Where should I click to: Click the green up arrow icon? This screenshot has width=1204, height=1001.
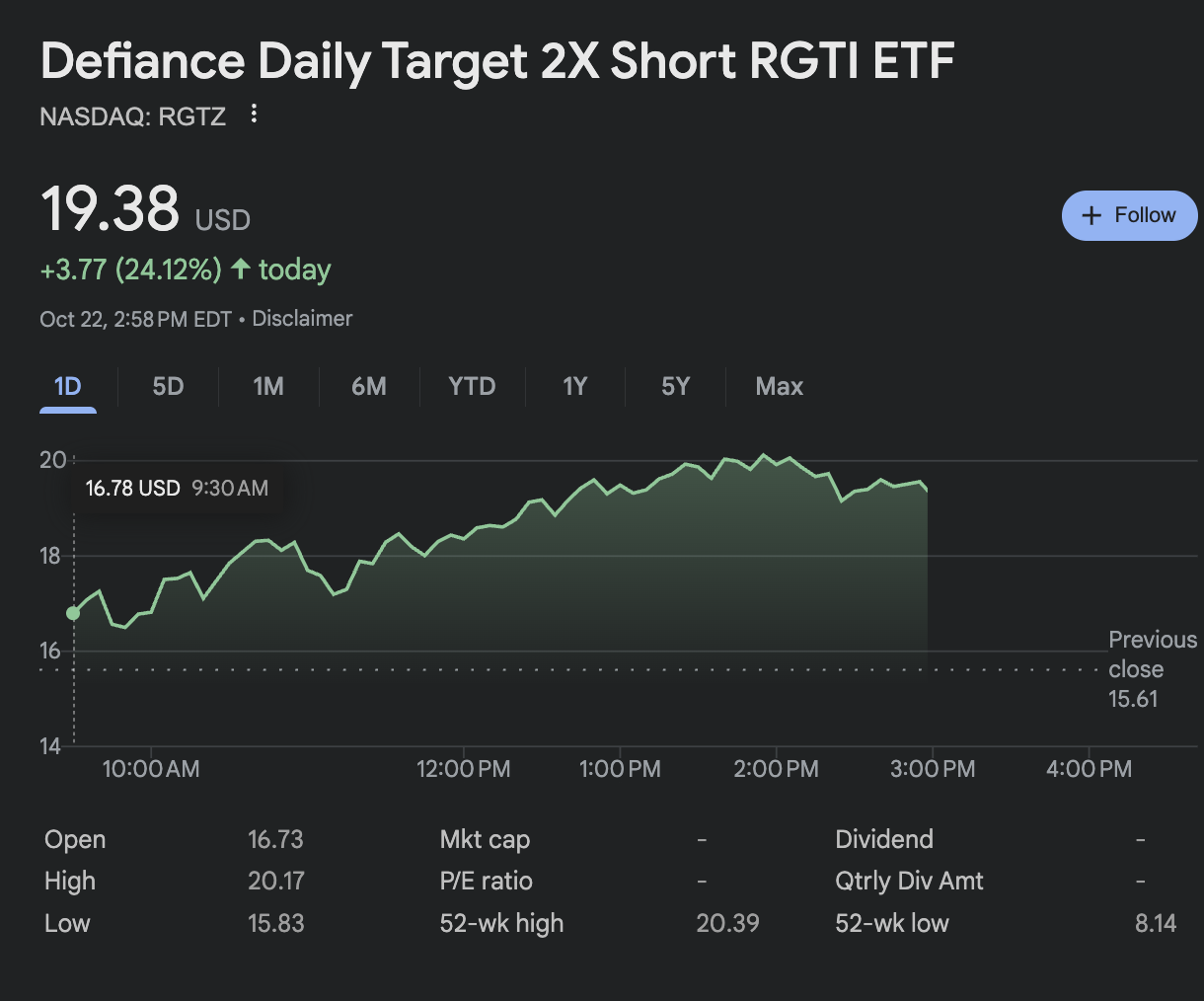[240, 269]
